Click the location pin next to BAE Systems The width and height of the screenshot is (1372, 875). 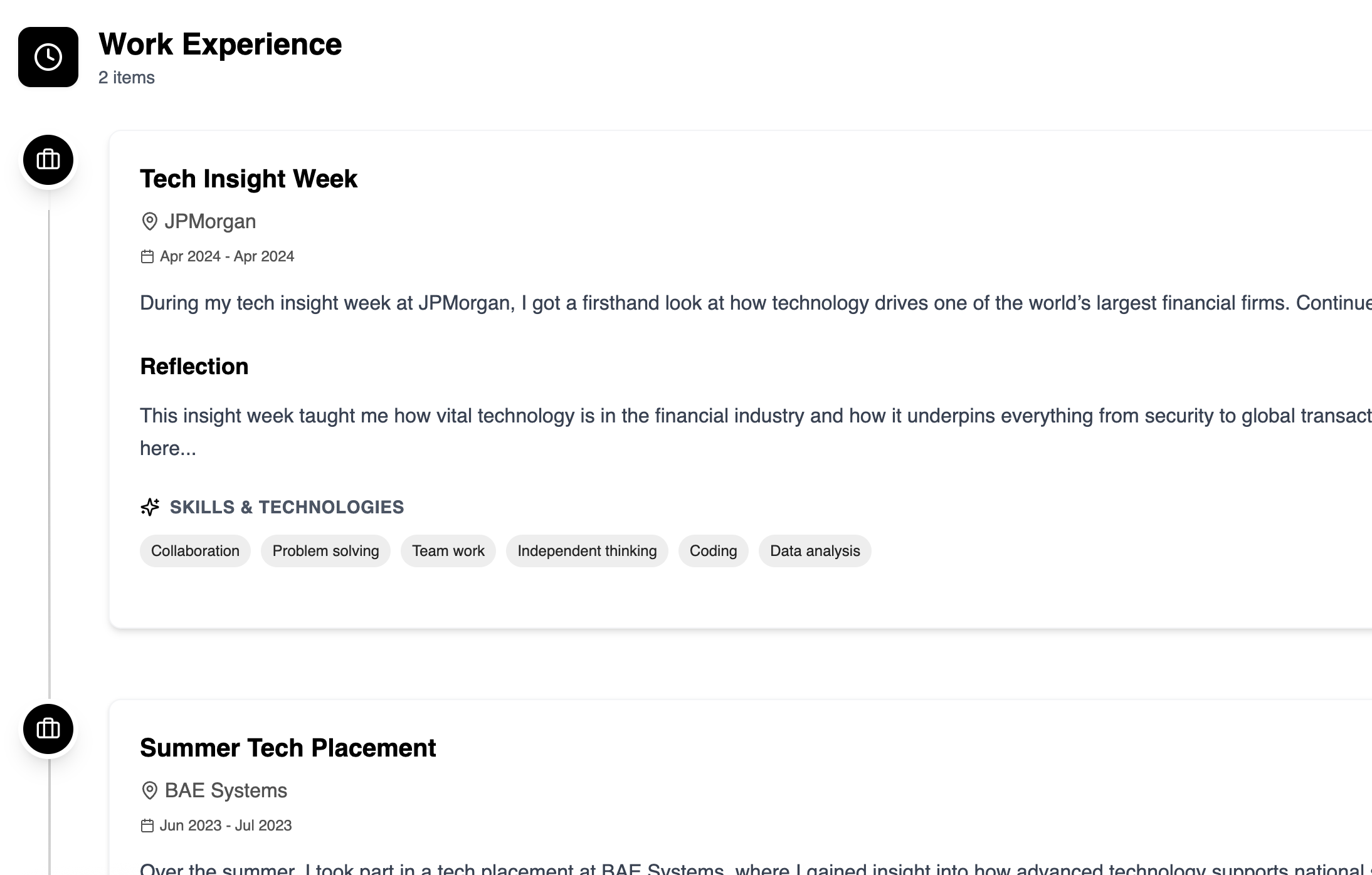click(149, 790)
